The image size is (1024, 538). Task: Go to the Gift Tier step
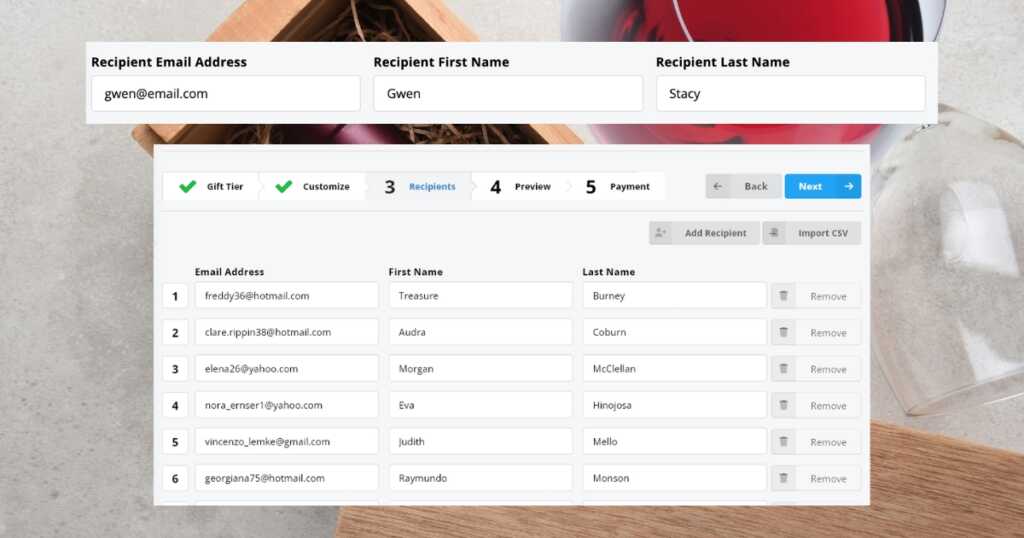coord(210,186)
